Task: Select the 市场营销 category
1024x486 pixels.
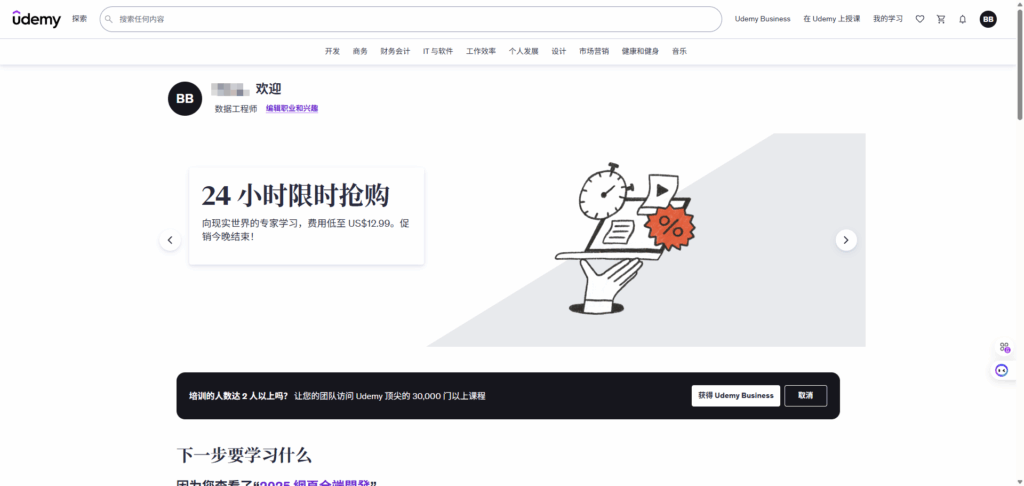Action: point(594,51)
